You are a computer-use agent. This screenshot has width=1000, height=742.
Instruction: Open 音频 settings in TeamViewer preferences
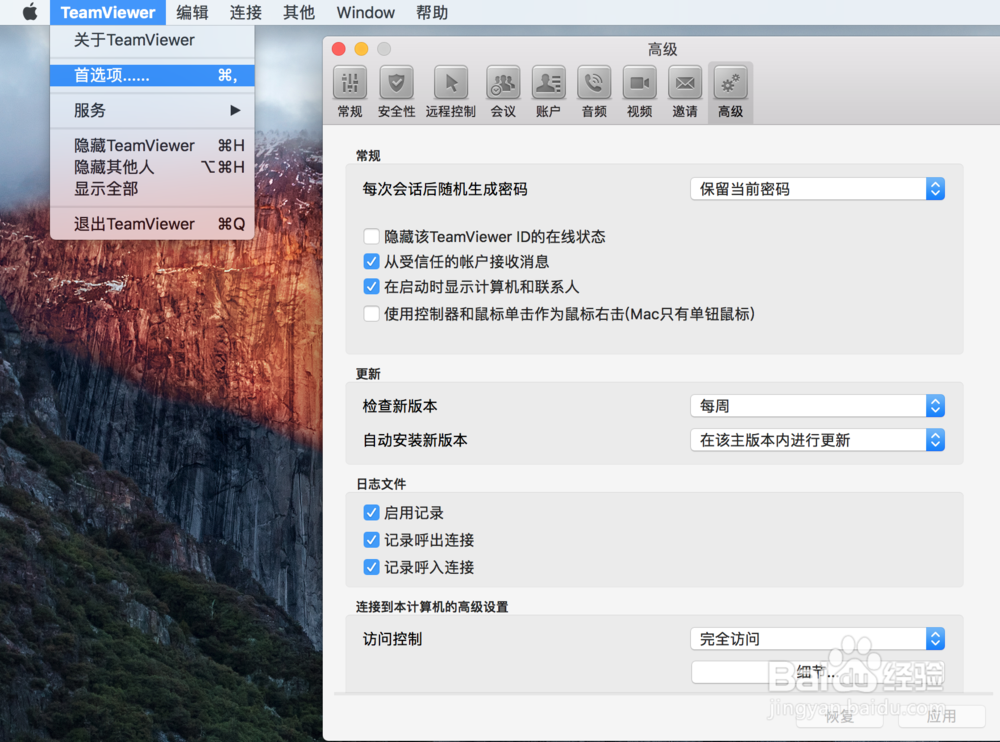(x=593, y=92)
